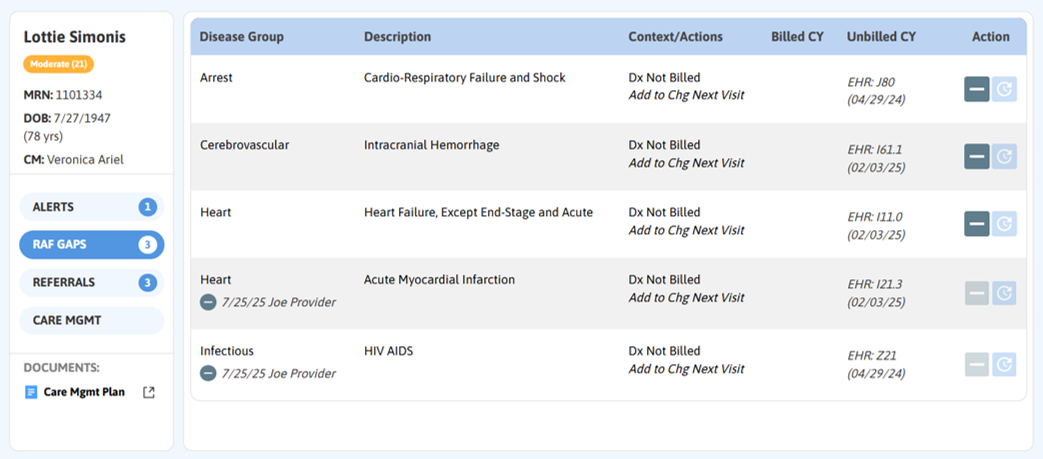Click the clock icon in the Cerebrovascular row

click(1005, 156)
